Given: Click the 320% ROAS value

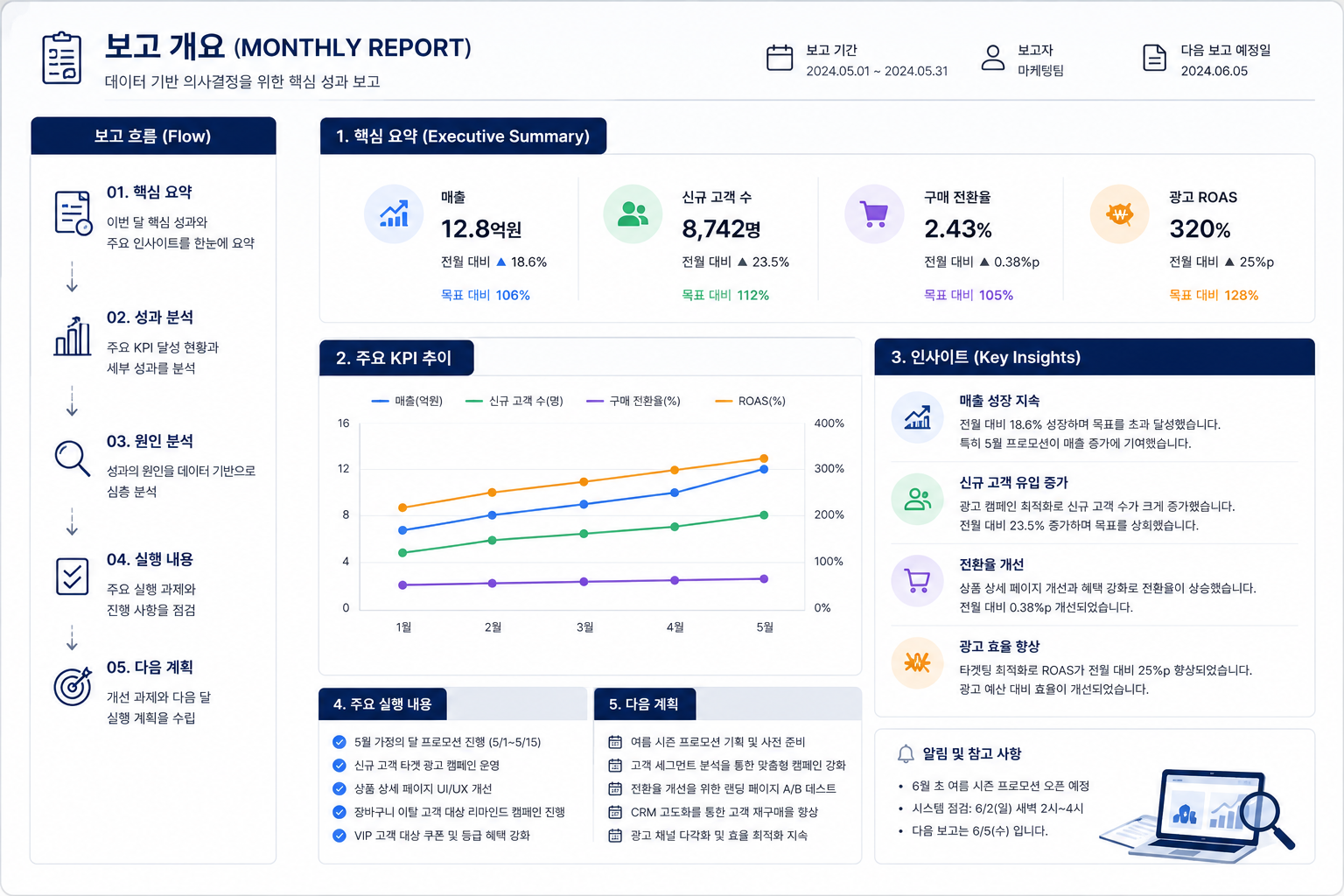Looking at the screenshot, I should (1200, 229).
